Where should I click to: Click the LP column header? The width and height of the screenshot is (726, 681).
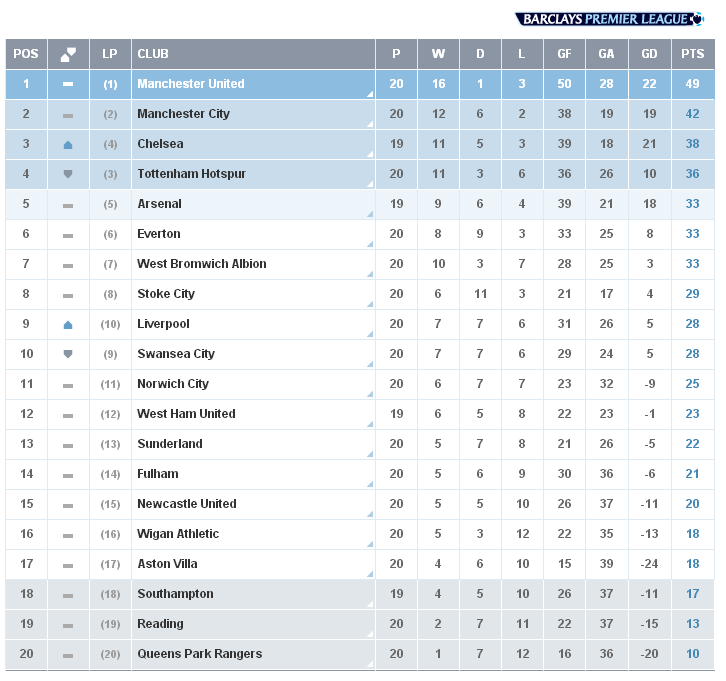[x=110, y=54]
